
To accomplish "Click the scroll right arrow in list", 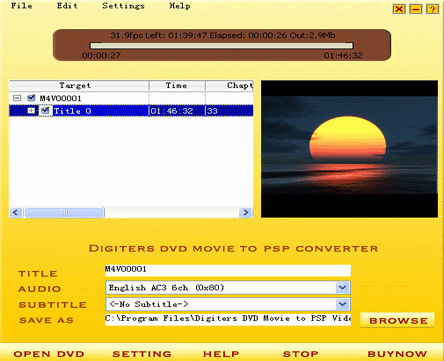I will click(246, 212).
